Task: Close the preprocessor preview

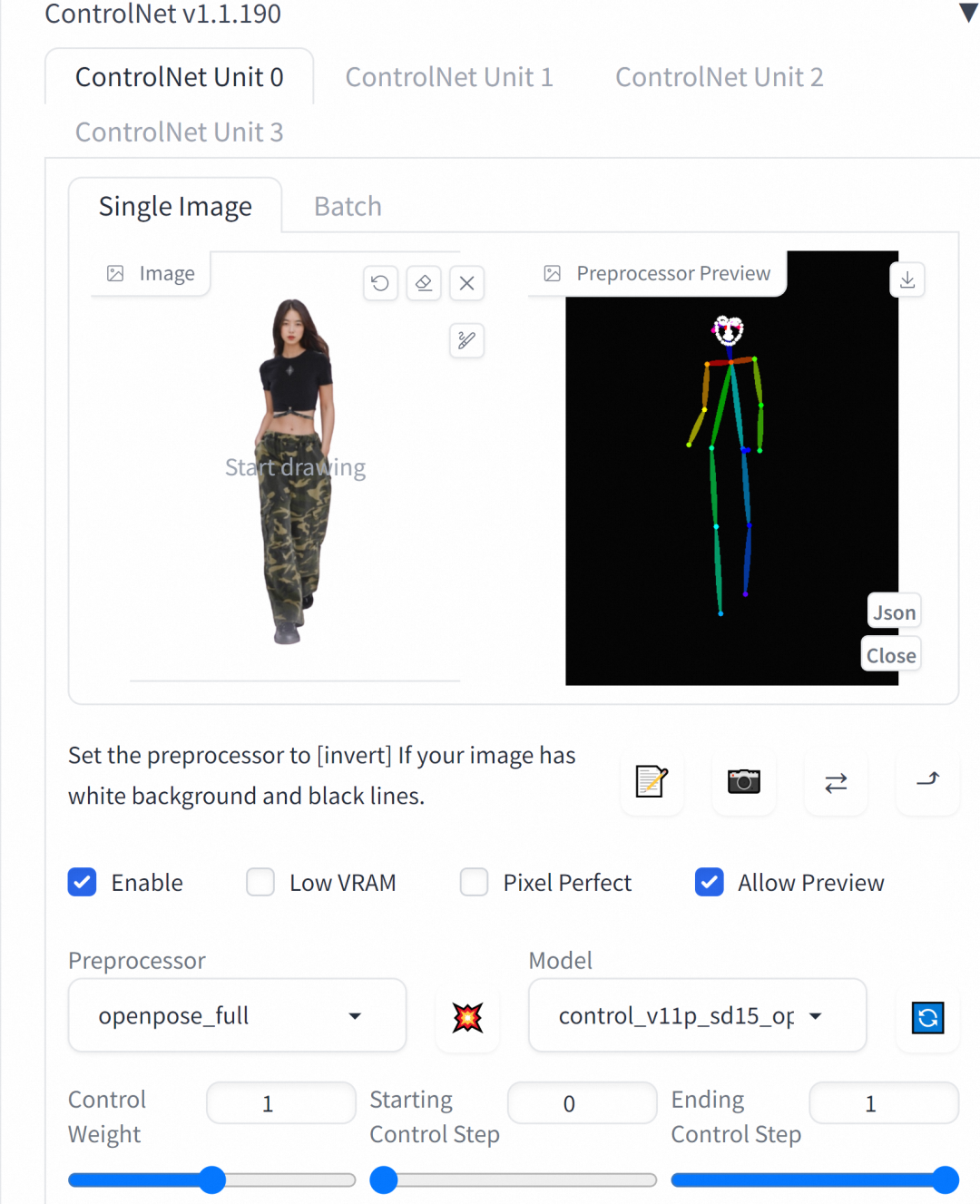Action: [x=891, y=655]
